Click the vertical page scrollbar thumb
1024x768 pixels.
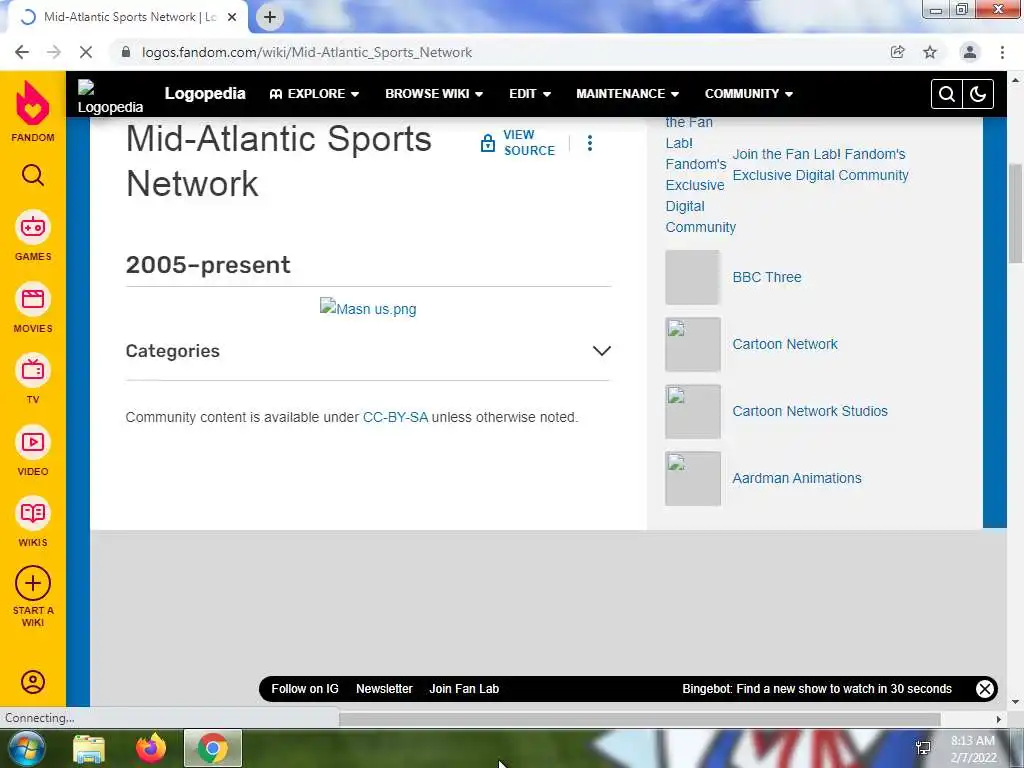[x=1016, y=212]
